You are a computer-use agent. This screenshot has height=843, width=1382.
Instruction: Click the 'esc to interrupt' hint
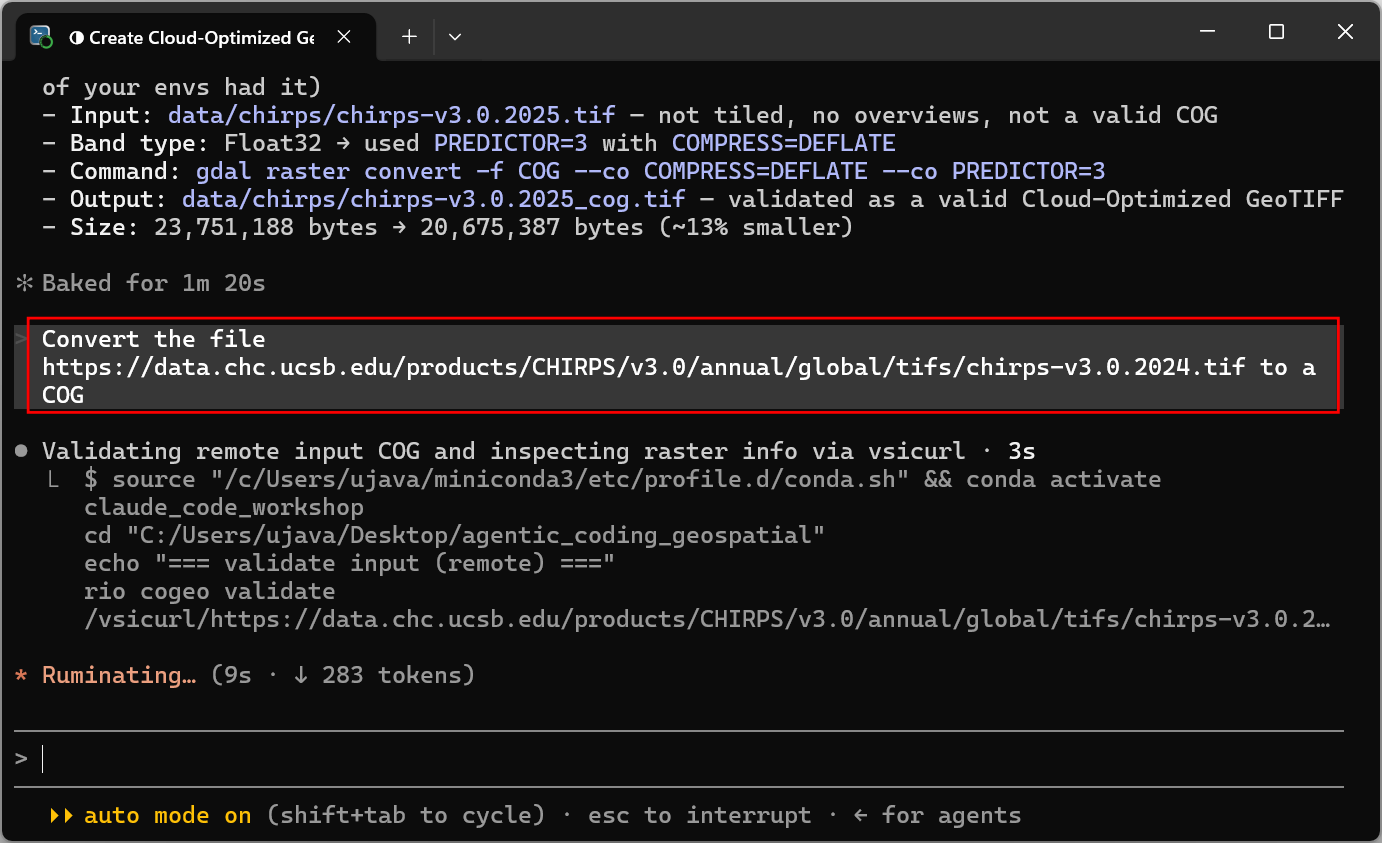pos(699,815)
